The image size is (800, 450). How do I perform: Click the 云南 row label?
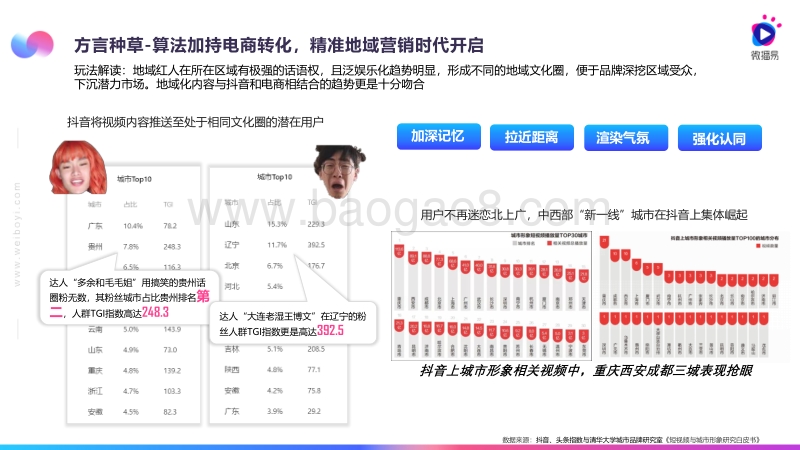click(95, 329)
